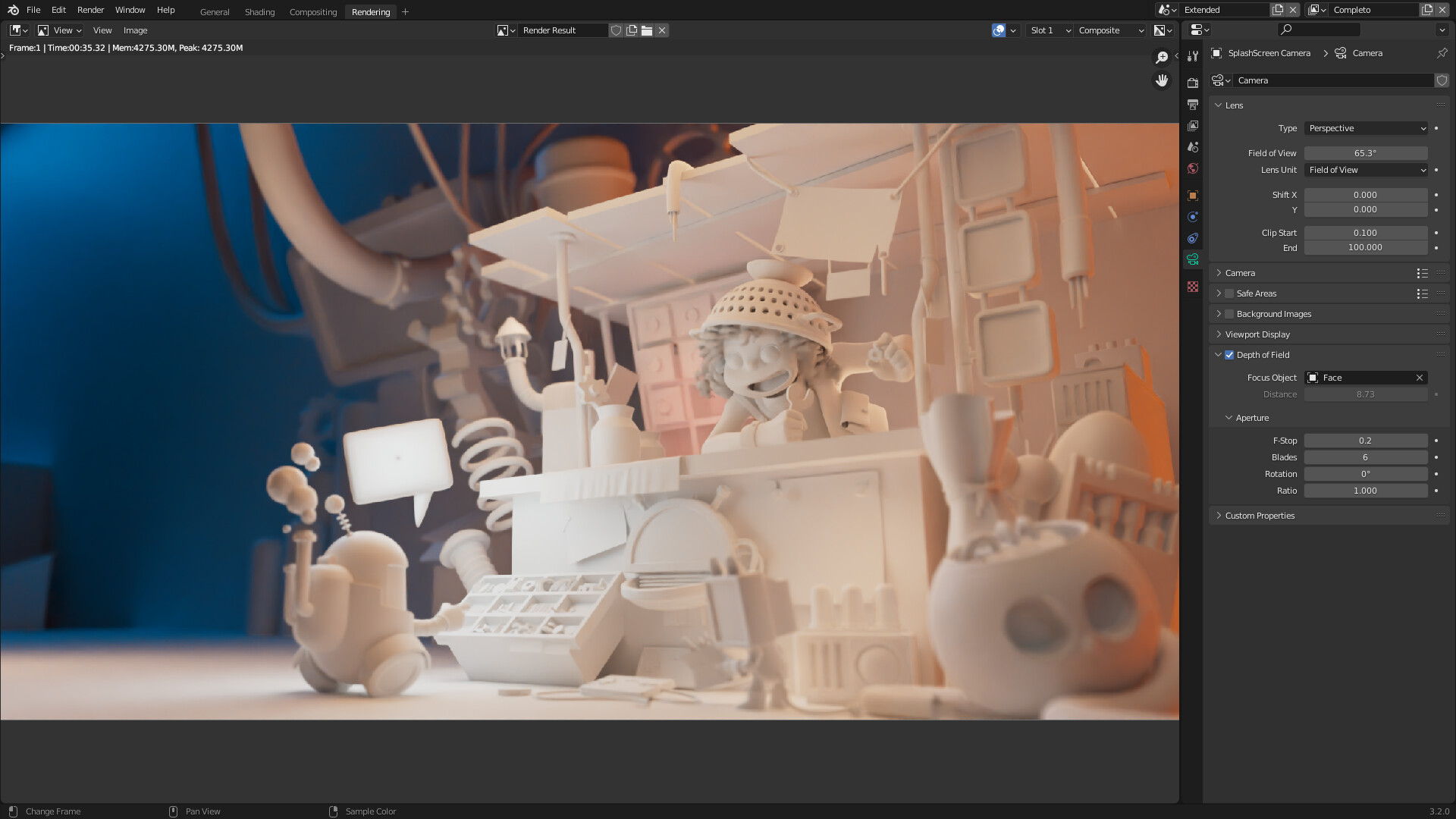The height and width of the screenshot is (819, 1456).
Task: Open the World properties tab icon
Action: point(1193,168)
